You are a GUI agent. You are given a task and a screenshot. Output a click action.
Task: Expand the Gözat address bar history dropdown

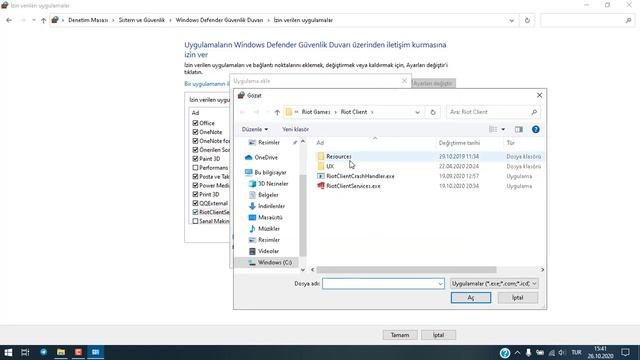(417, 112)
